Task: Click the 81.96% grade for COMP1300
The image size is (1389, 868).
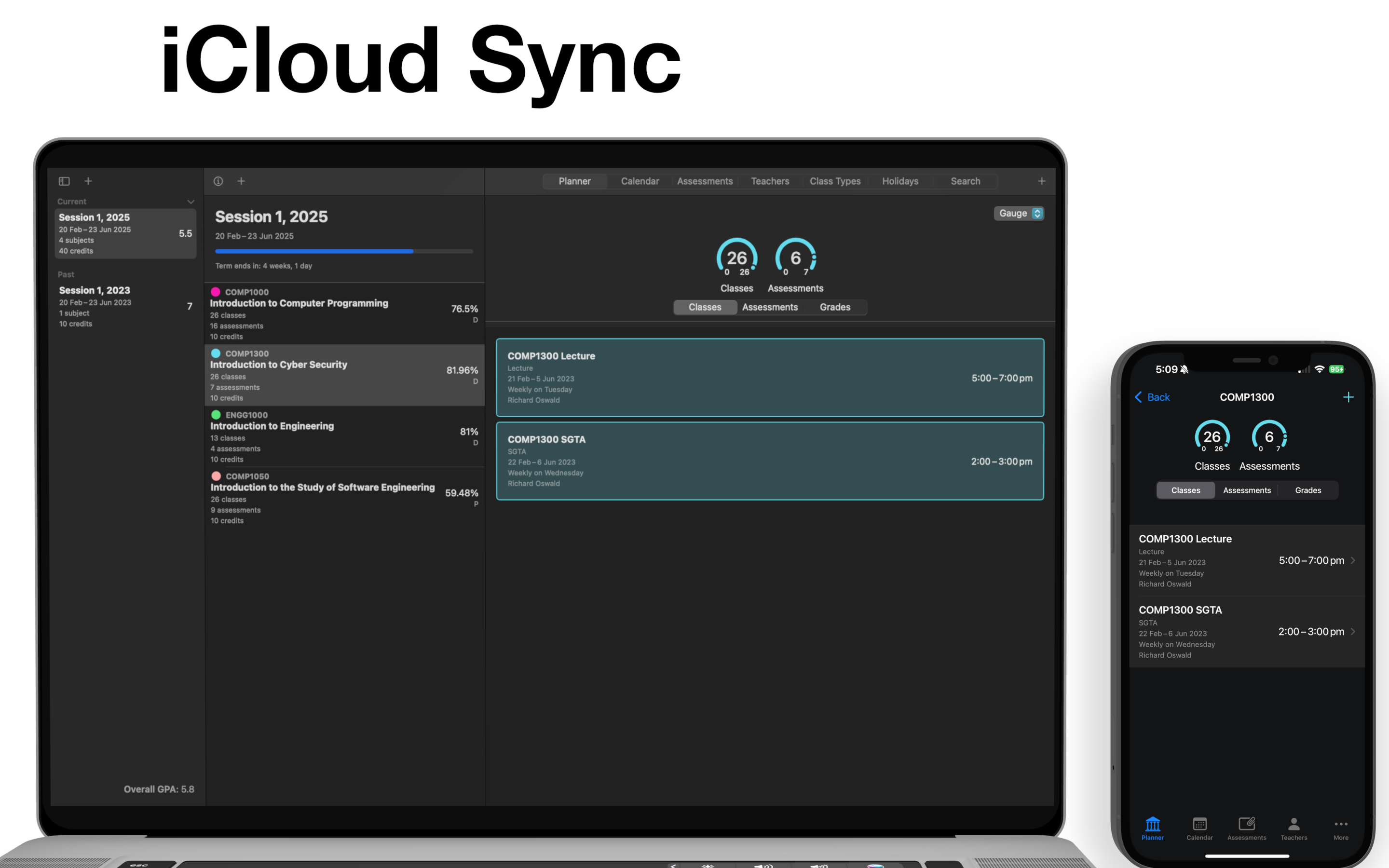Action: click(x=462, y=370)
